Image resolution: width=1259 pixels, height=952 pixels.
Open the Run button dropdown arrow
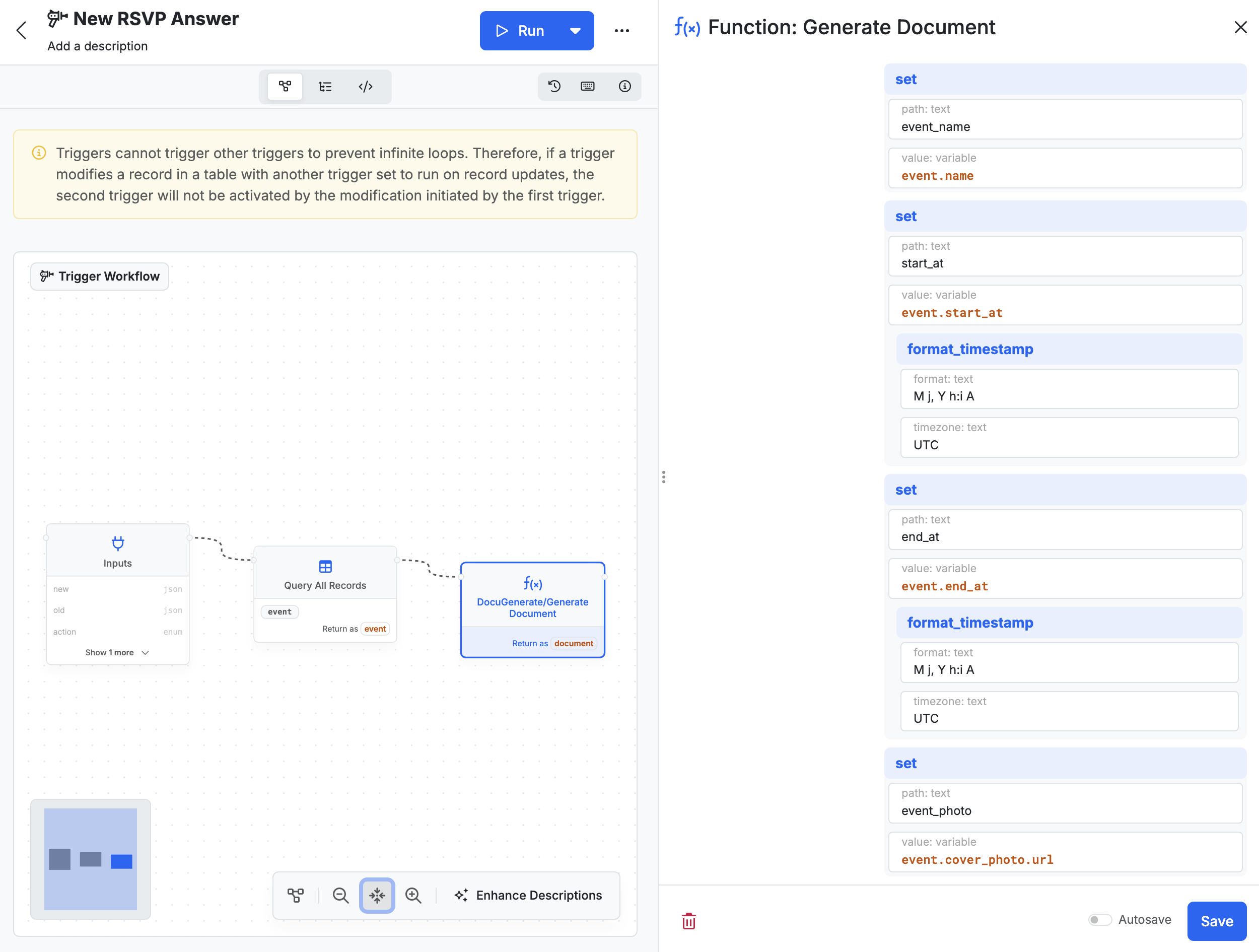[x=575, y=31]
